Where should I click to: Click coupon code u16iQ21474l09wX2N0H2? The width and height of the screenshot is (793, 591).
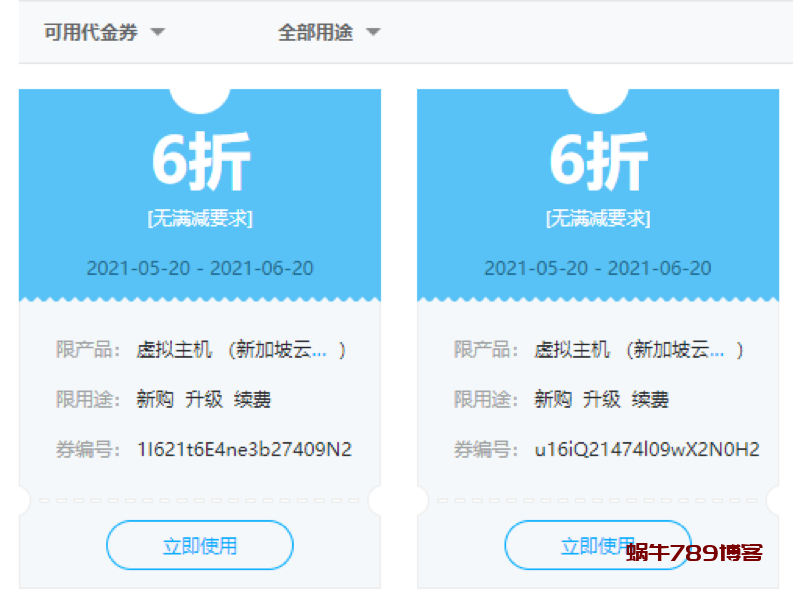[x=647, y=449]
